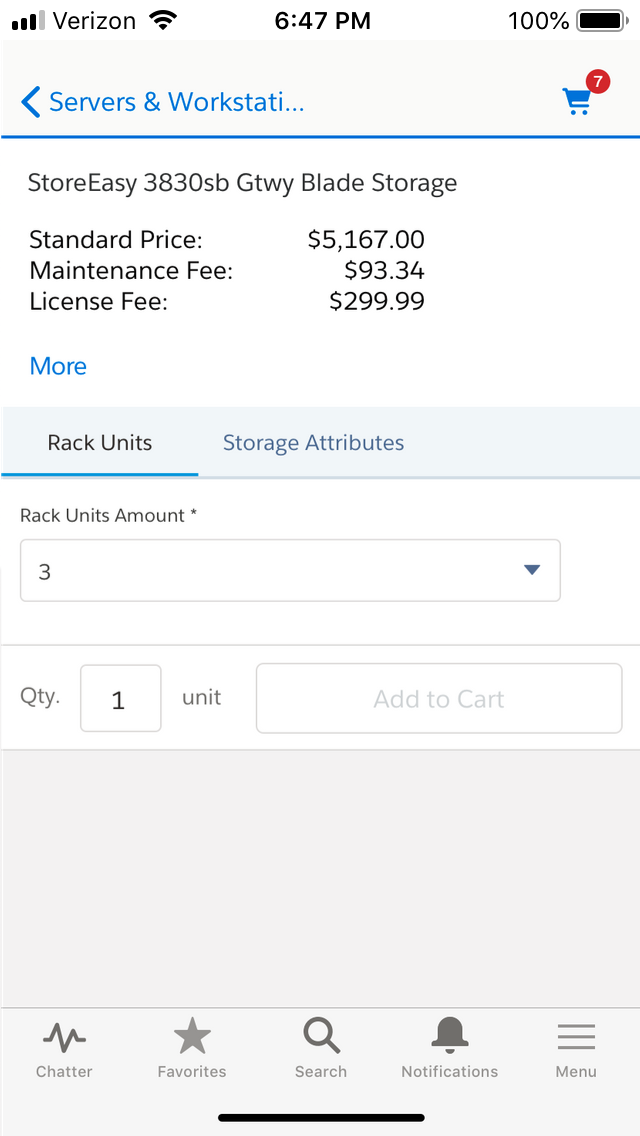Screen dimensions: 640x1136
Task: Tap the StoreEasy 3830sb product title
Action: click(242, 183)
